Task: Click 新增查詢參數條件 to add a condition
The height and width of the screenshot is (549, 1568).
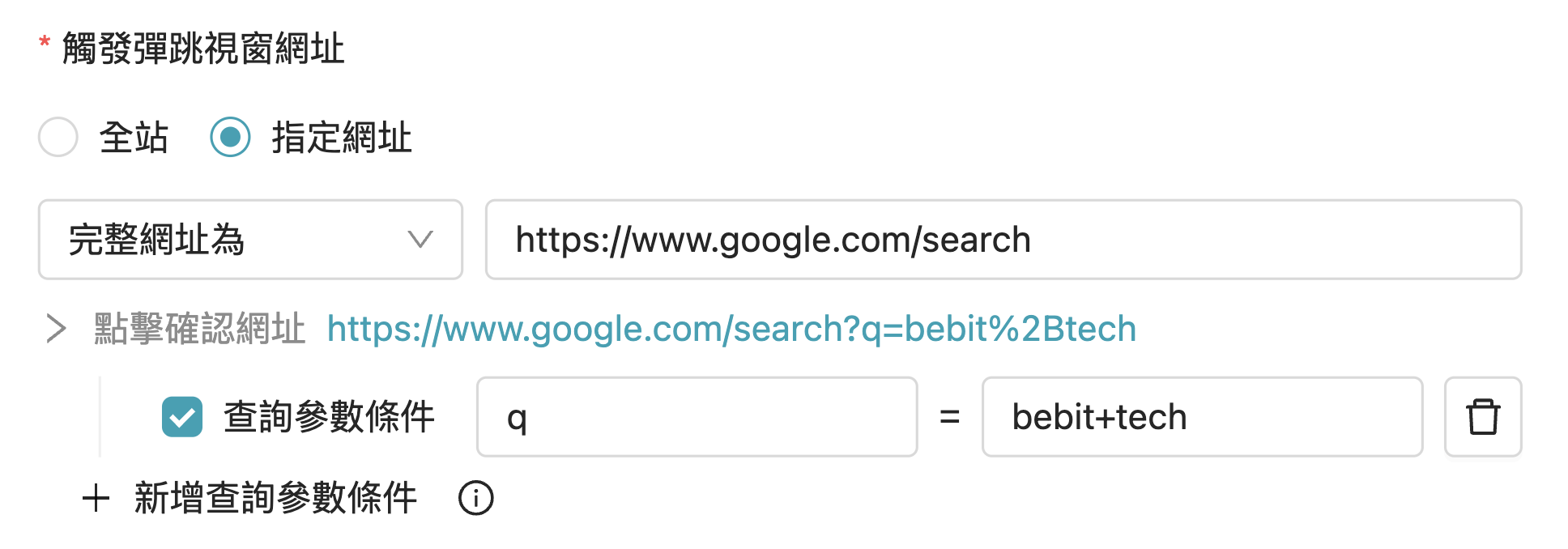Action: coord(274,498)
